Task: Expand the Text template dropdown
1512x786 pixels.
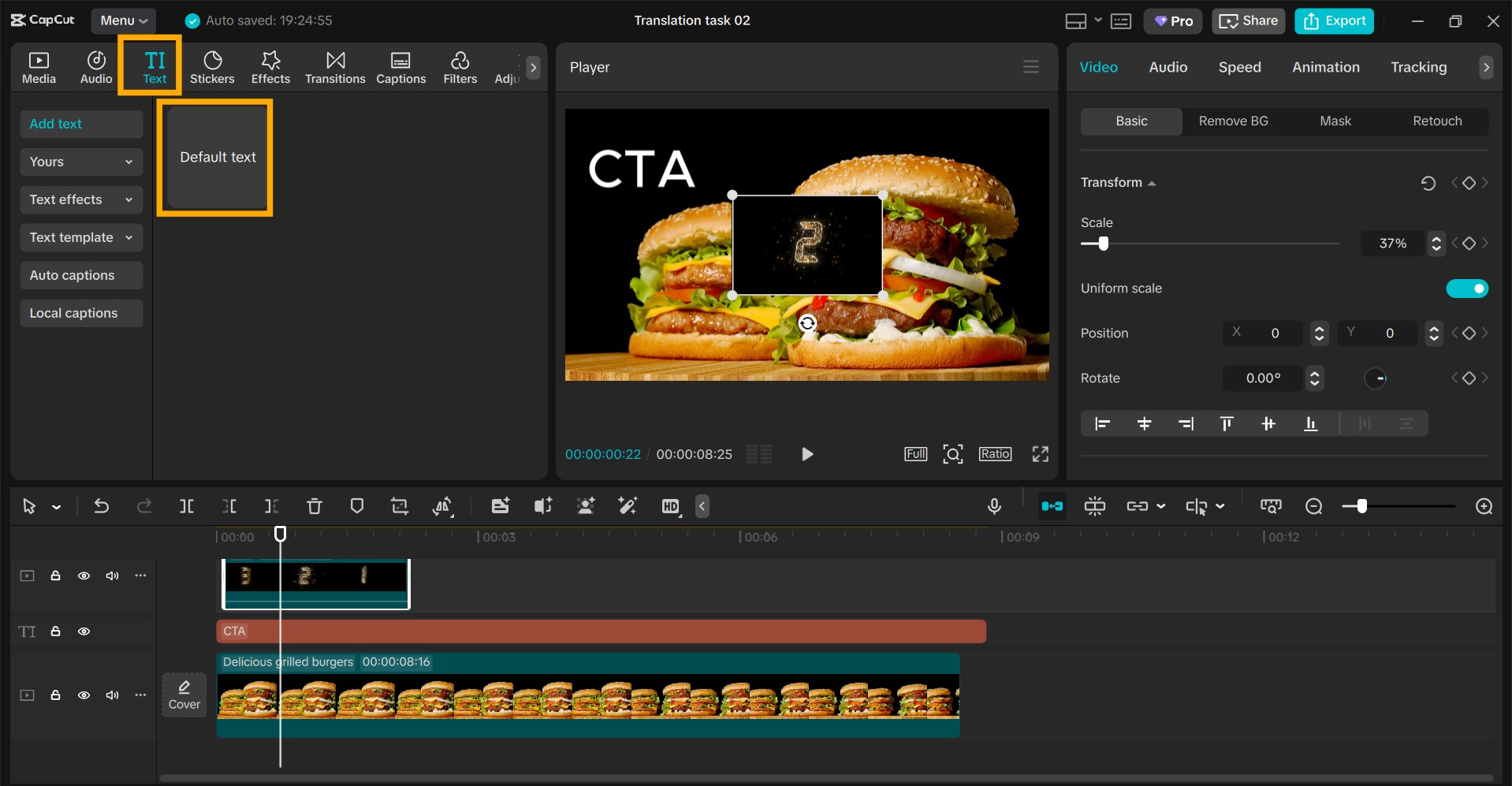Action: (81, 237)
